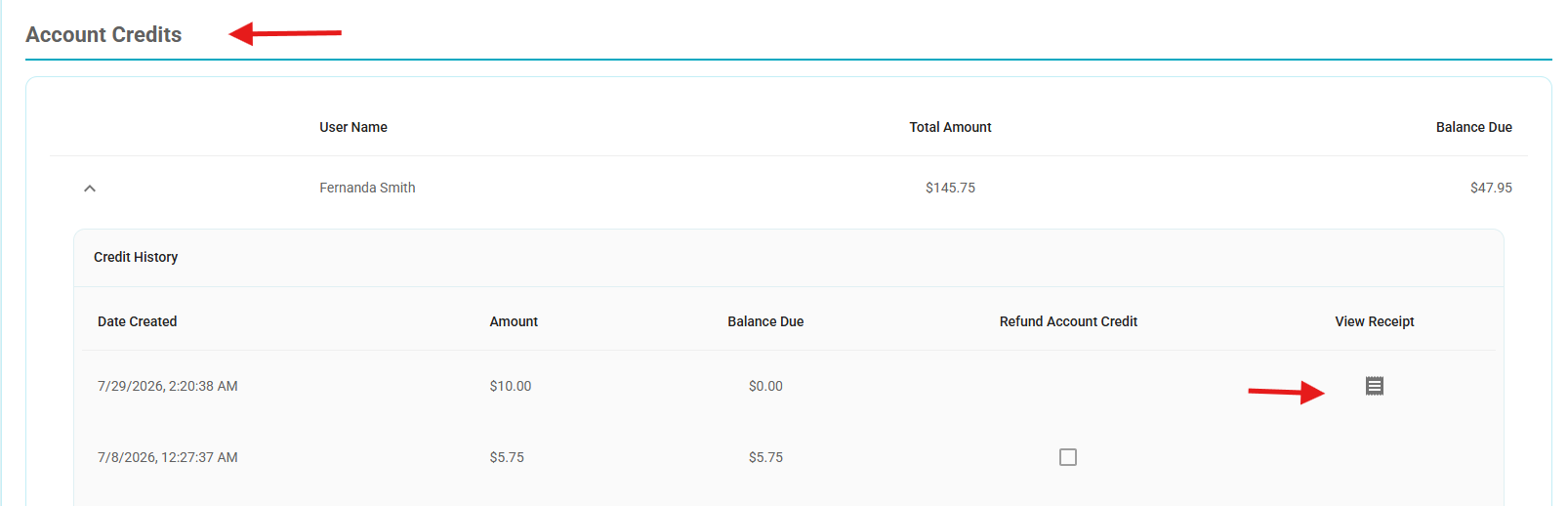Click the $0.00 balance due cell
This screenshot has height=506, width=1568.
click(765, 386)
